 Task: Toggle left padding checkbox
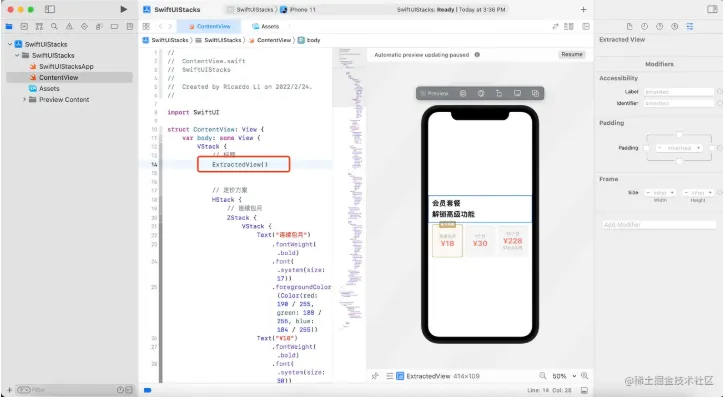[x=646, y=148]
